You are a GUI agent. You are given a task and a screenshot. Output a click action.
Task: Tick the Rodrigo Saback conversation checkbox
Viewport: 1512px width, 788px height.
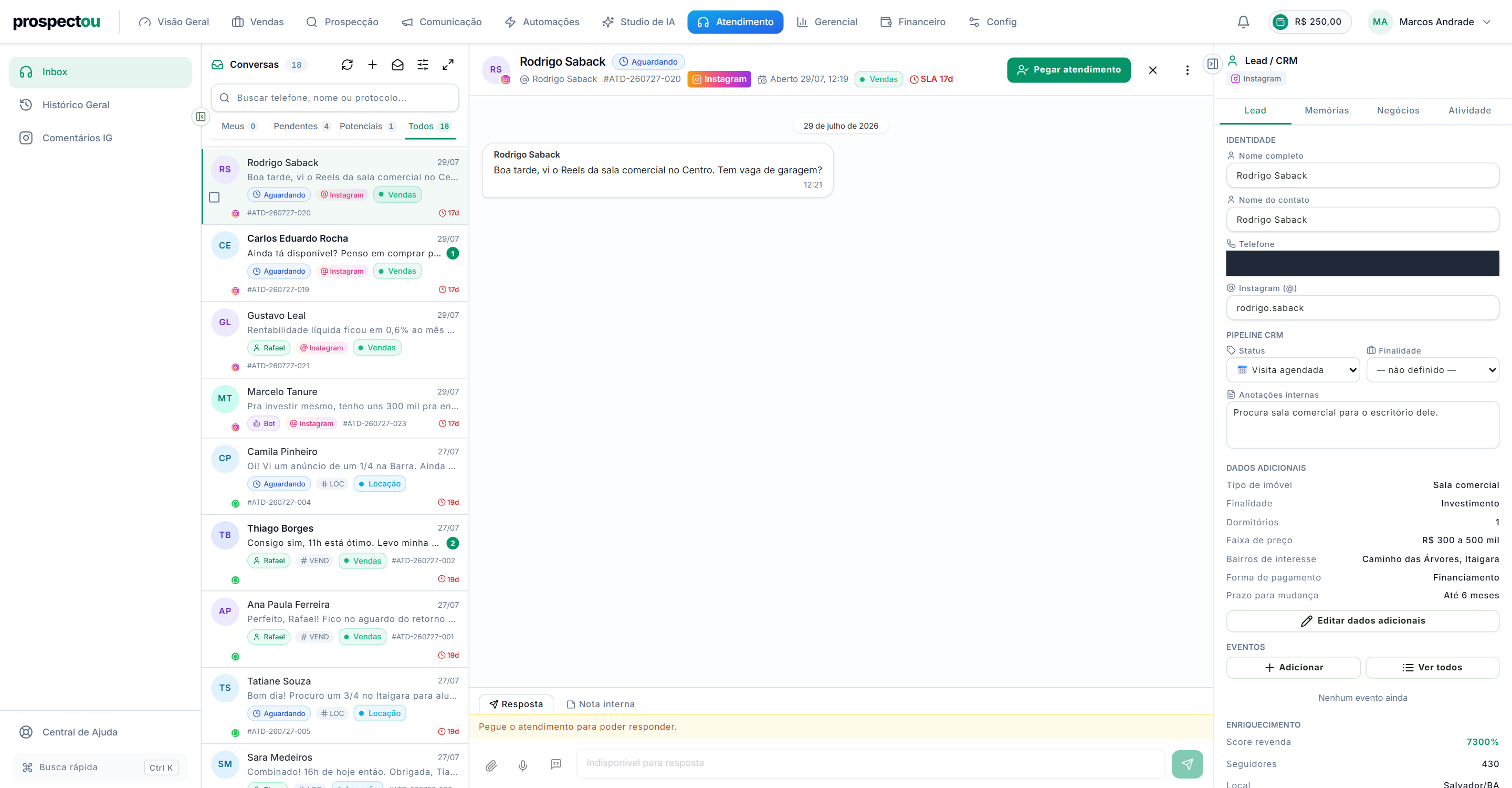click(214, 198)
